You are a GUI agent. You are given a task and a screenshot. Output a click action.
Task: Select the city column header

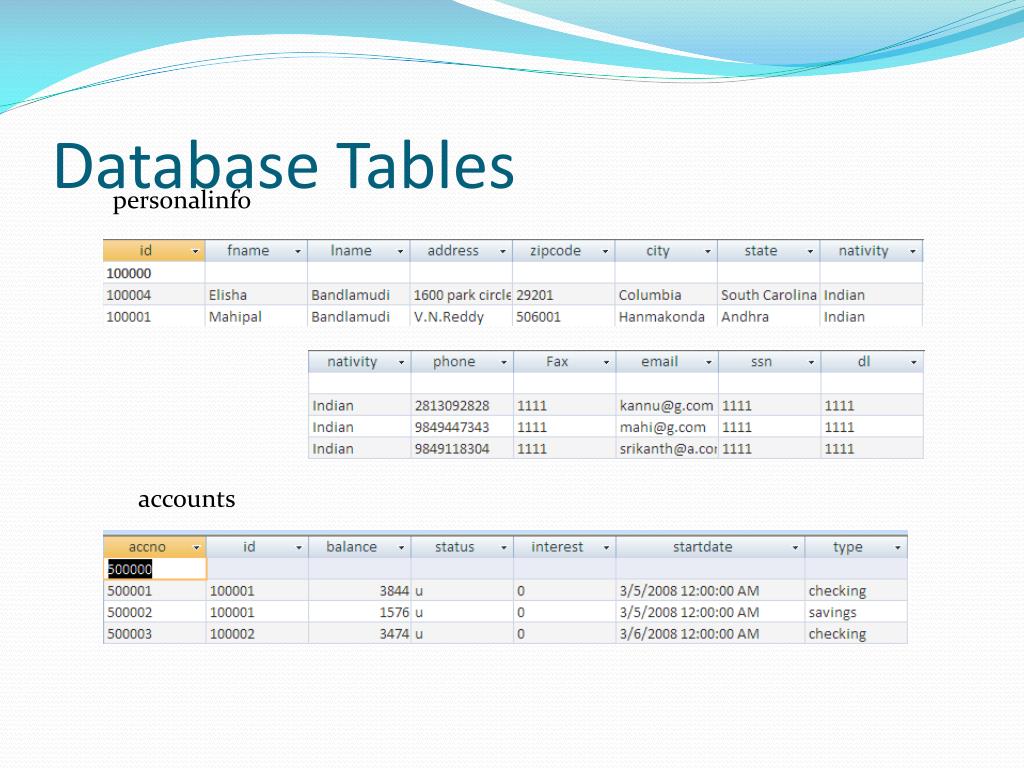tap(666, 251)
